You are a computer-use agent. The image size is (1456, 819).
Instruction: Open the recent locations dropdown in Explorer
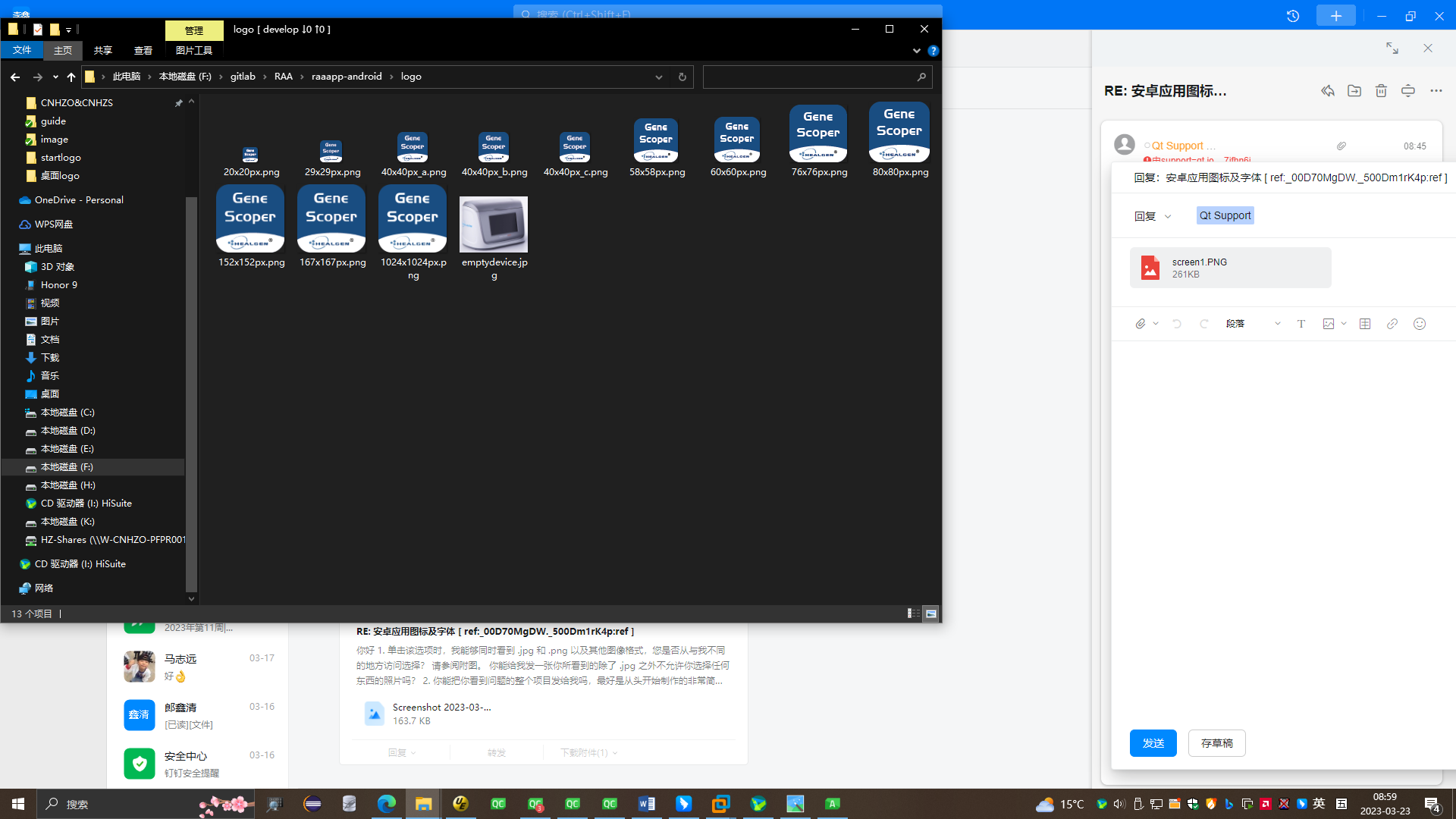55,77
